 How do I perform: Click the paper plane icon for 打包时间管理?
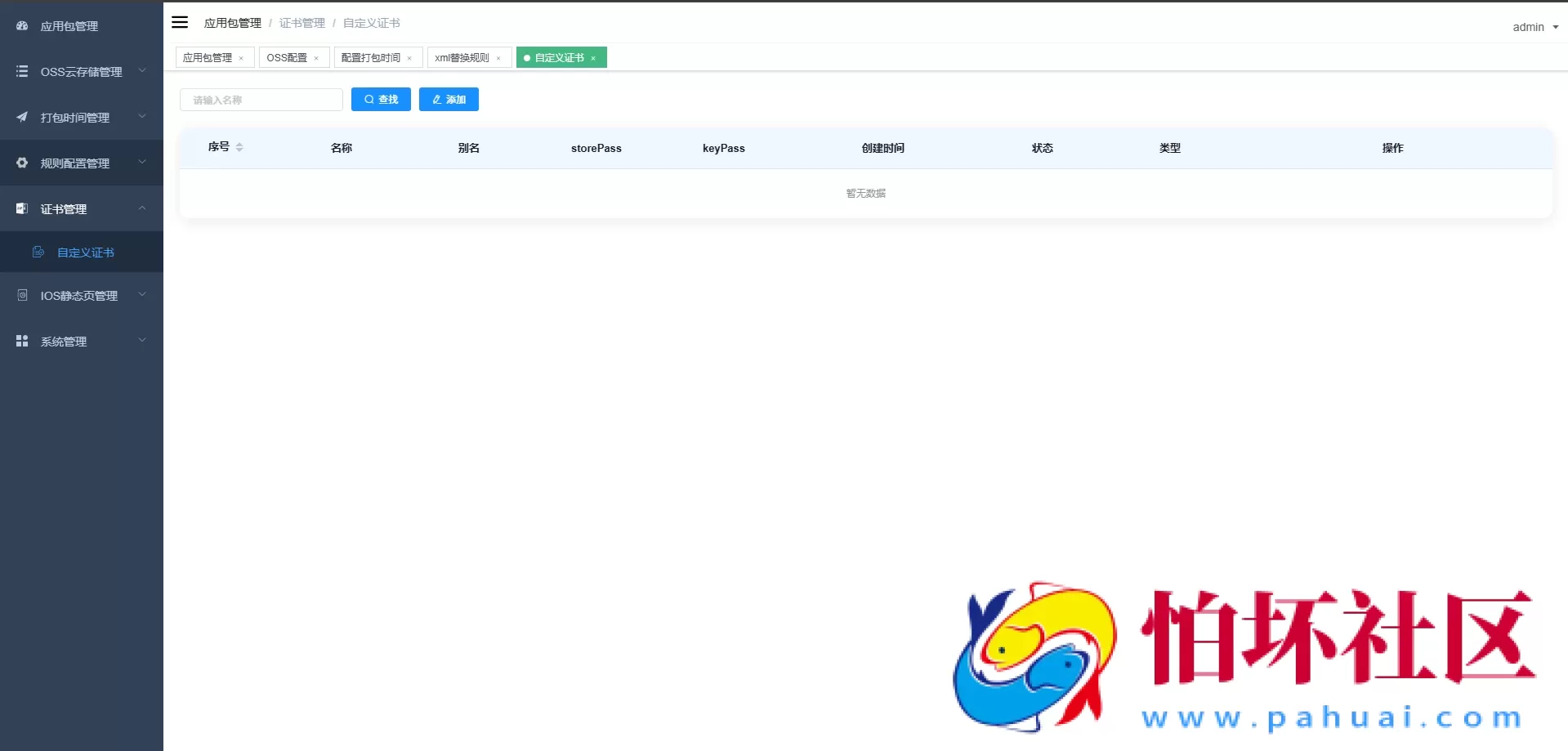tap(21, 117)
